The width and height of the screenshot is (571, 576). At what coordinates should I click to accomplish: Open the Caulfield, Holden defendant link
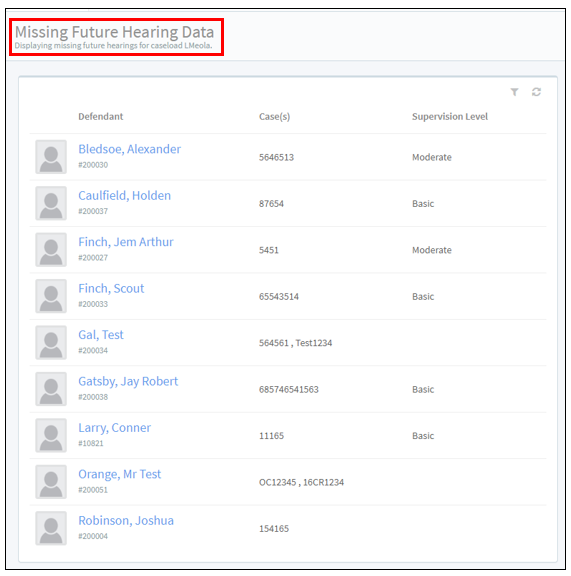coord(125,195)
